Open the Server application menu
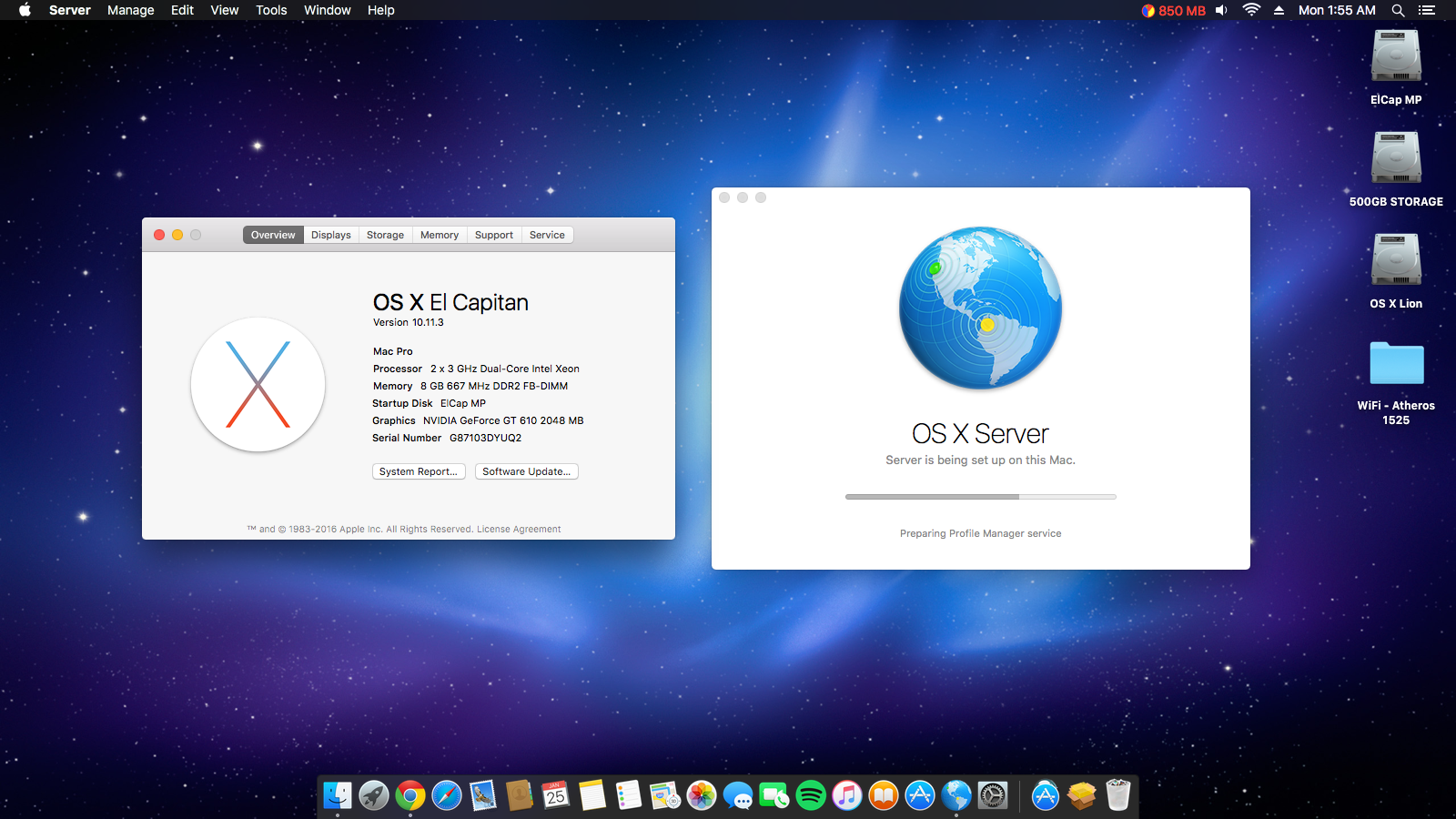Screen dimensions: 1456x819 [70, 10]
